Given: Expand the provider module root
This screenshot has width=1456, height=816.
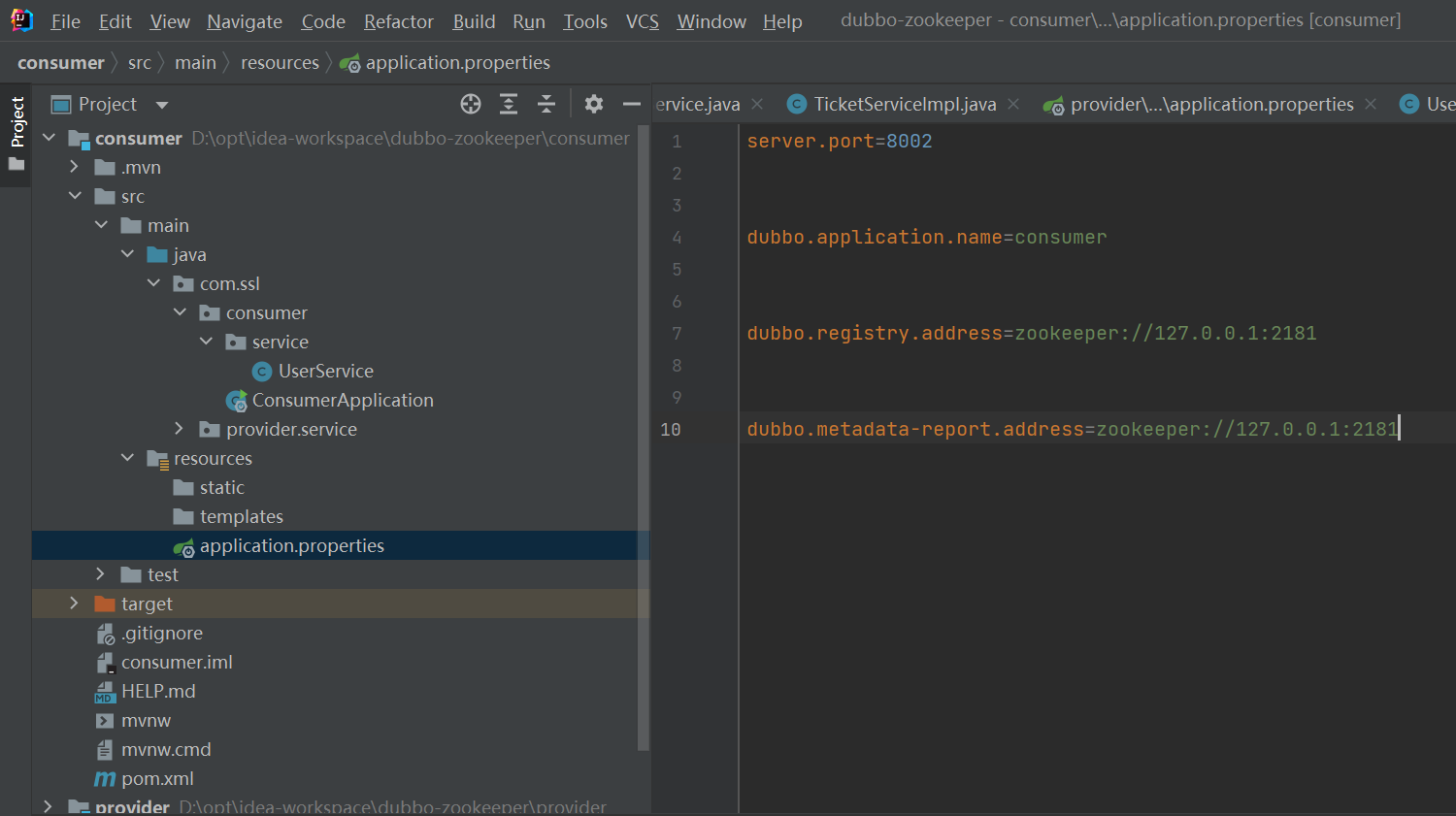Looking at the screenshot, I should (49, 806).
